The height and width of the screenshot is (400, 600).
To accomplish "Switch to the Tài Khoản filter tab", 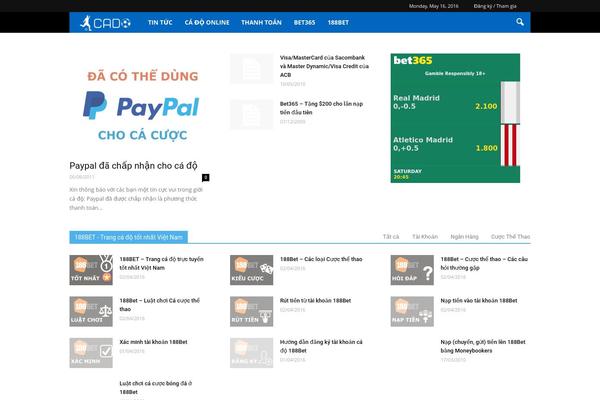I will [425, 237].
